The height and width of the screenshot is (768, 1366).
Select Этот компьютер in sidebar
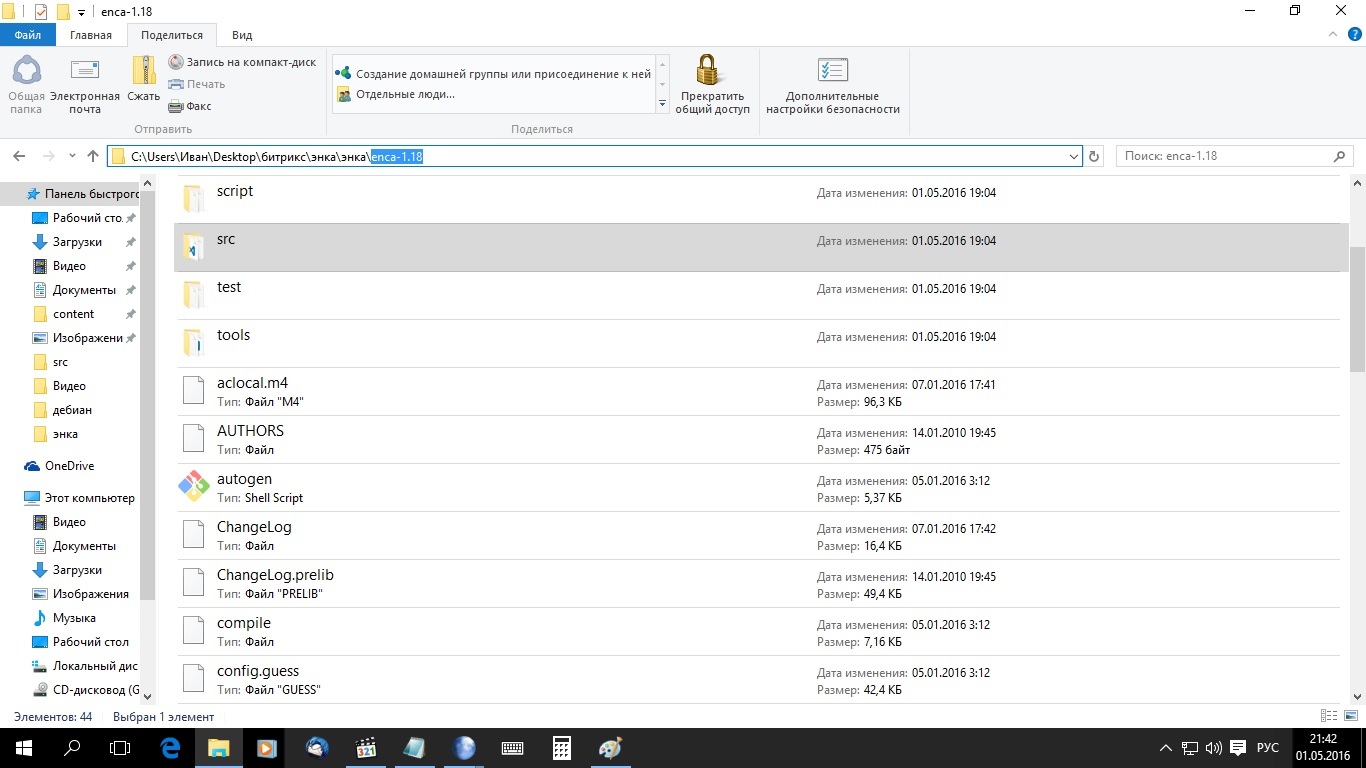pos(80,498)
